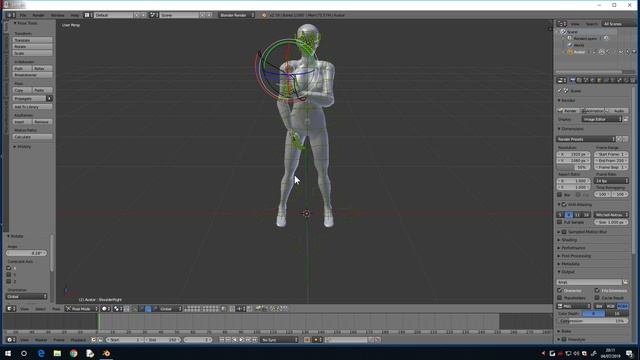640x360 pixels.
Task: Click the Animation render button
Action: point(593,111)
